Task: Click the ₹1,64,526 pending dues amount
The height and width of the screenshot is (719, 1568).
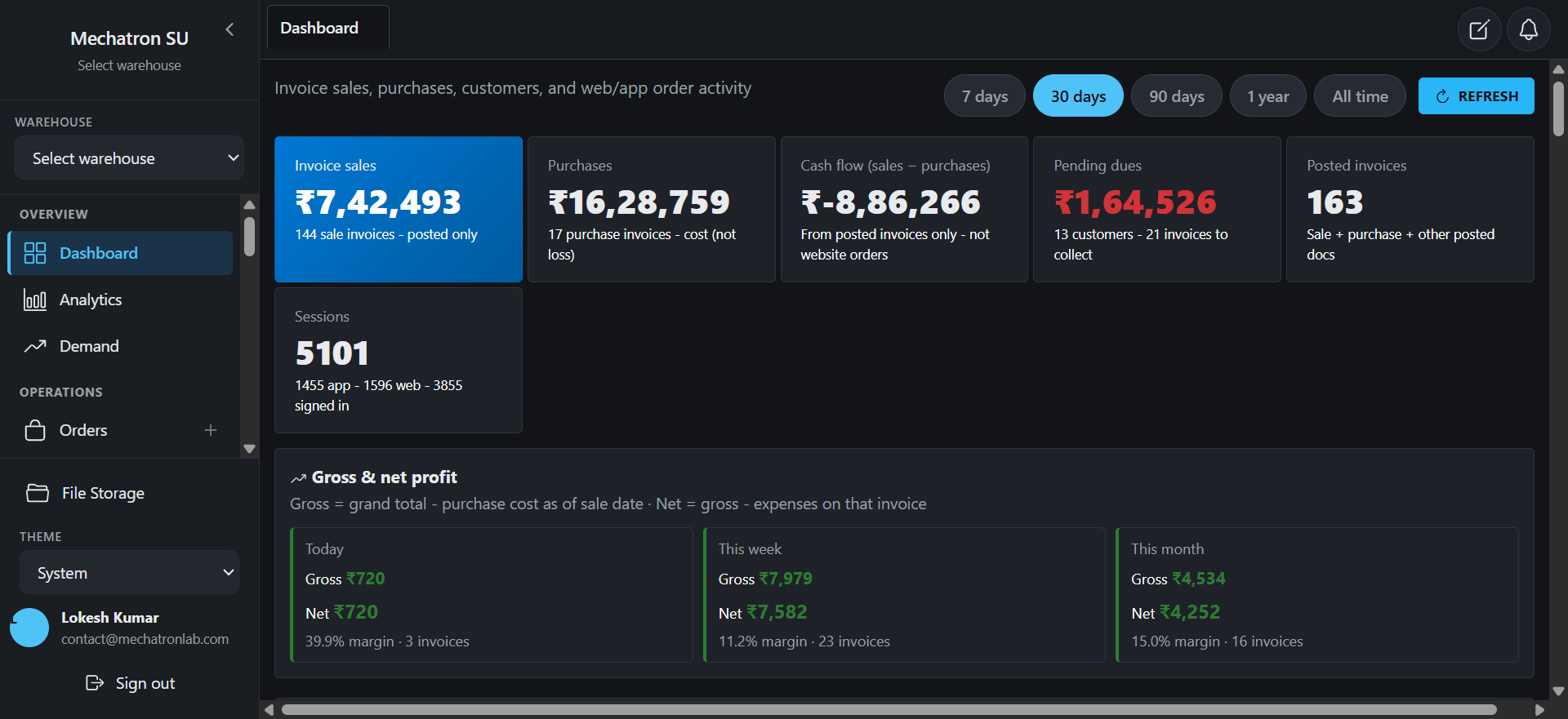Action: (x=1135, y=202)
